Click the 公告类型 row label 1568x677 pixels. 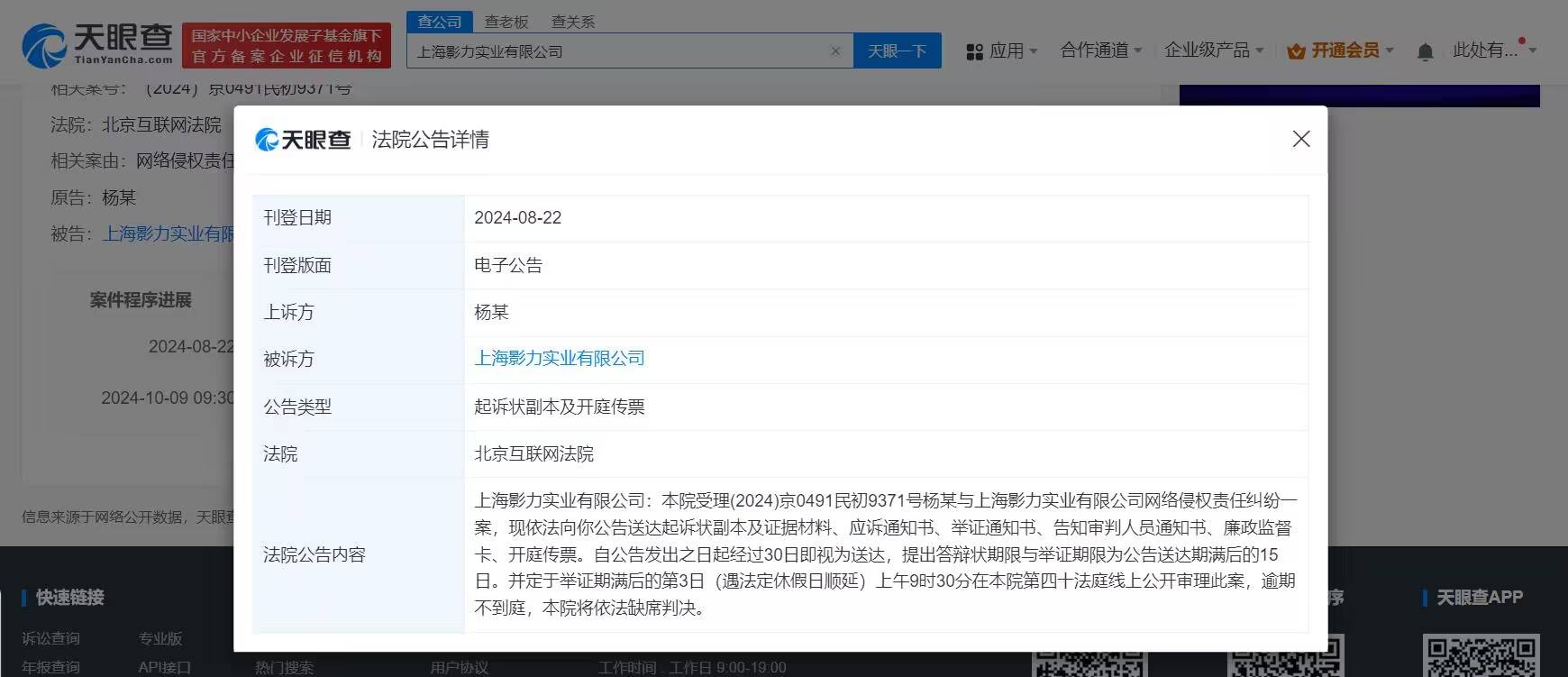pos(297,407)
